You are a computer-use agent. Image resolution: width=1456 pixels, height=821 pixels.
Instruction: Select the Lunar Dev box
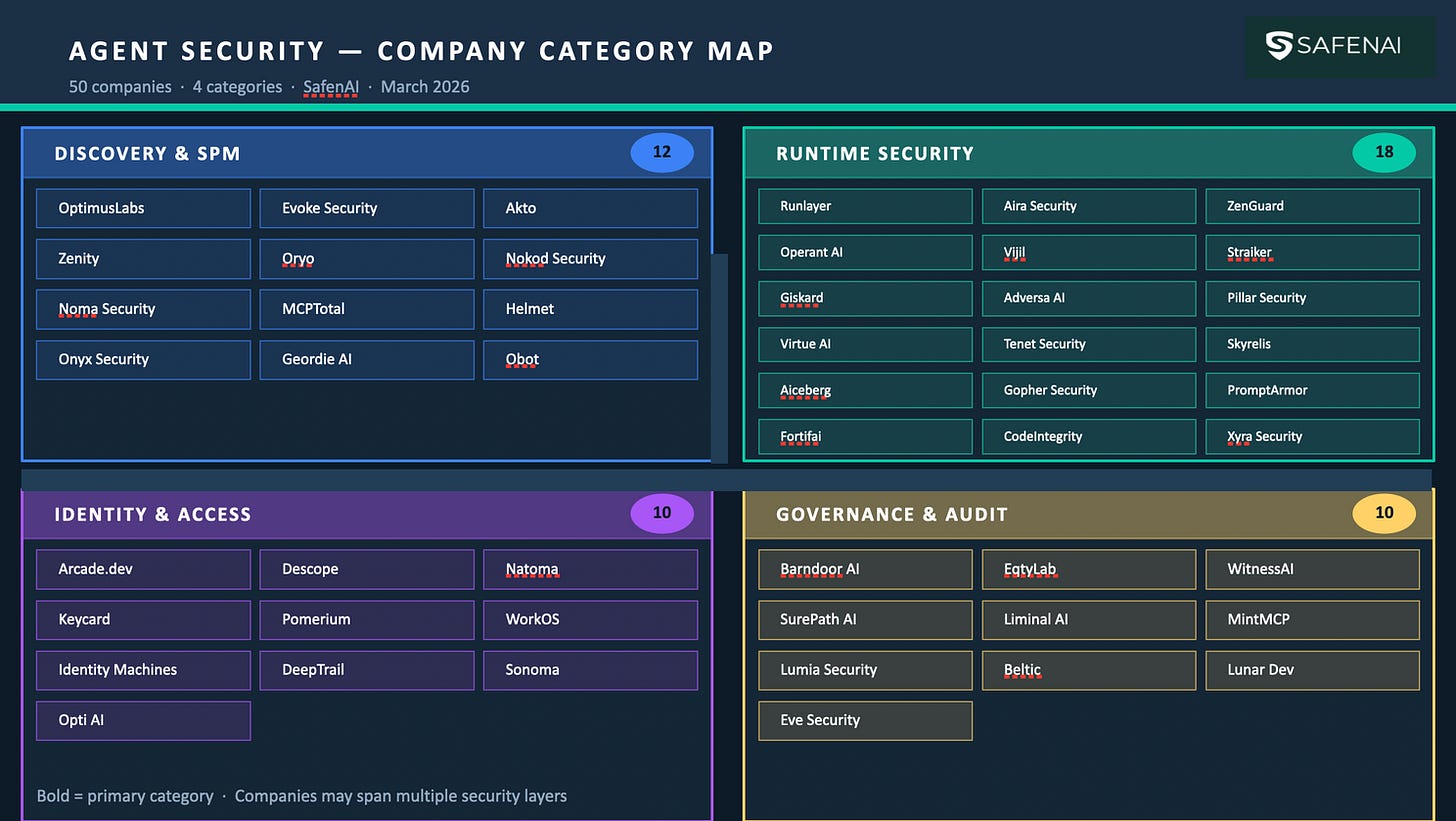coord(1312,670)
